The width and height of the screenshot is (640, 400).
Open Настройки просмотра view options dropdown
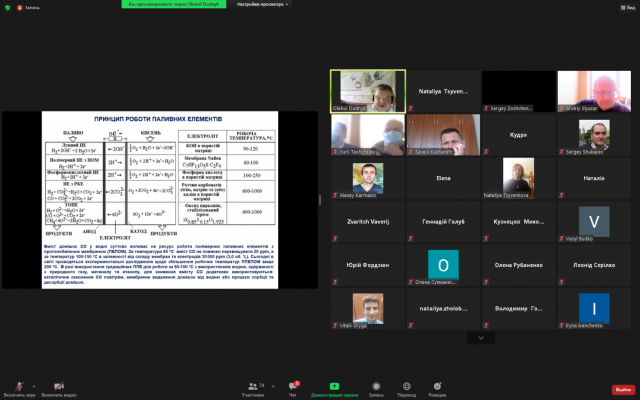click(x=262, y=4)
